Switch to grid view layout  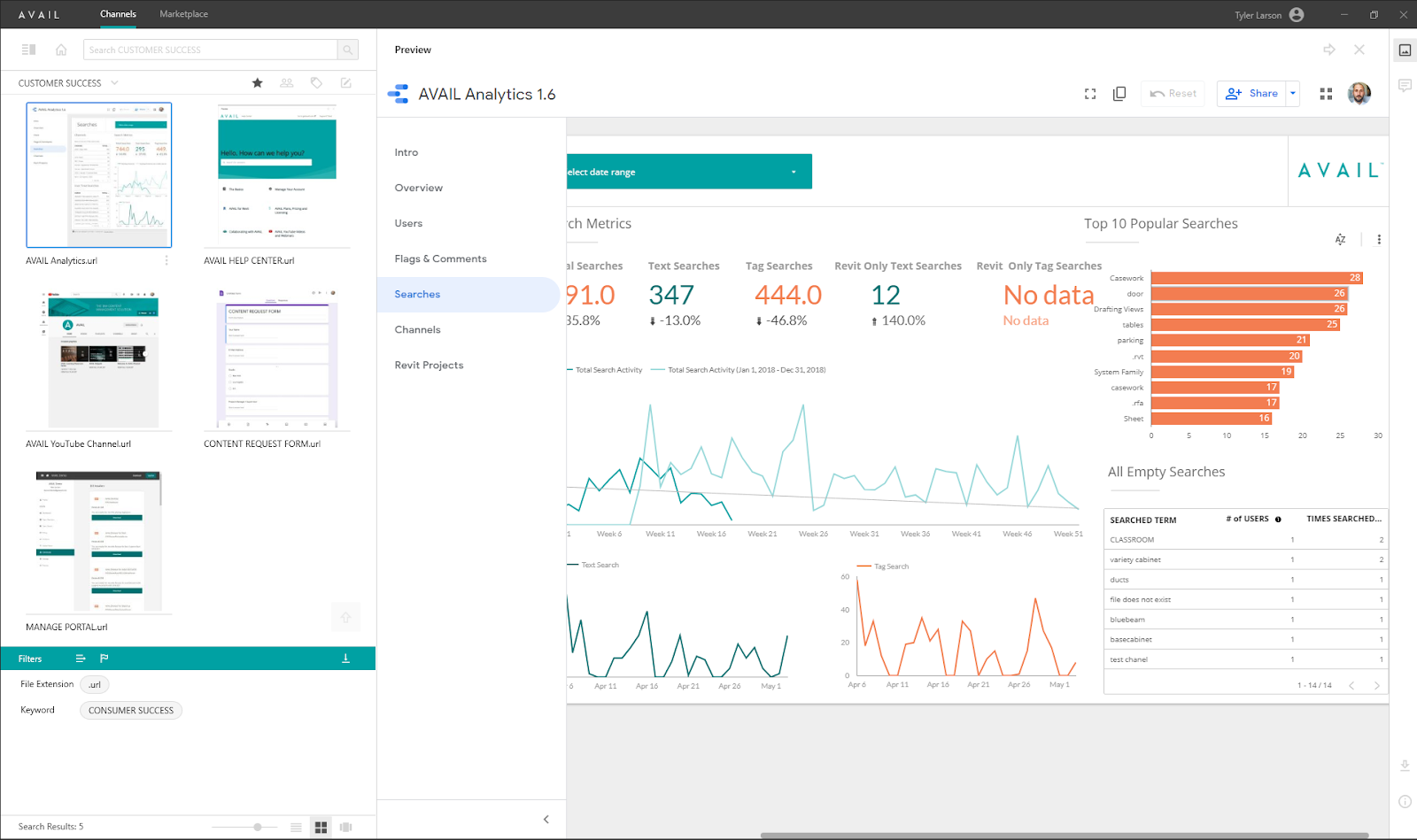click(x=321, y=827)
